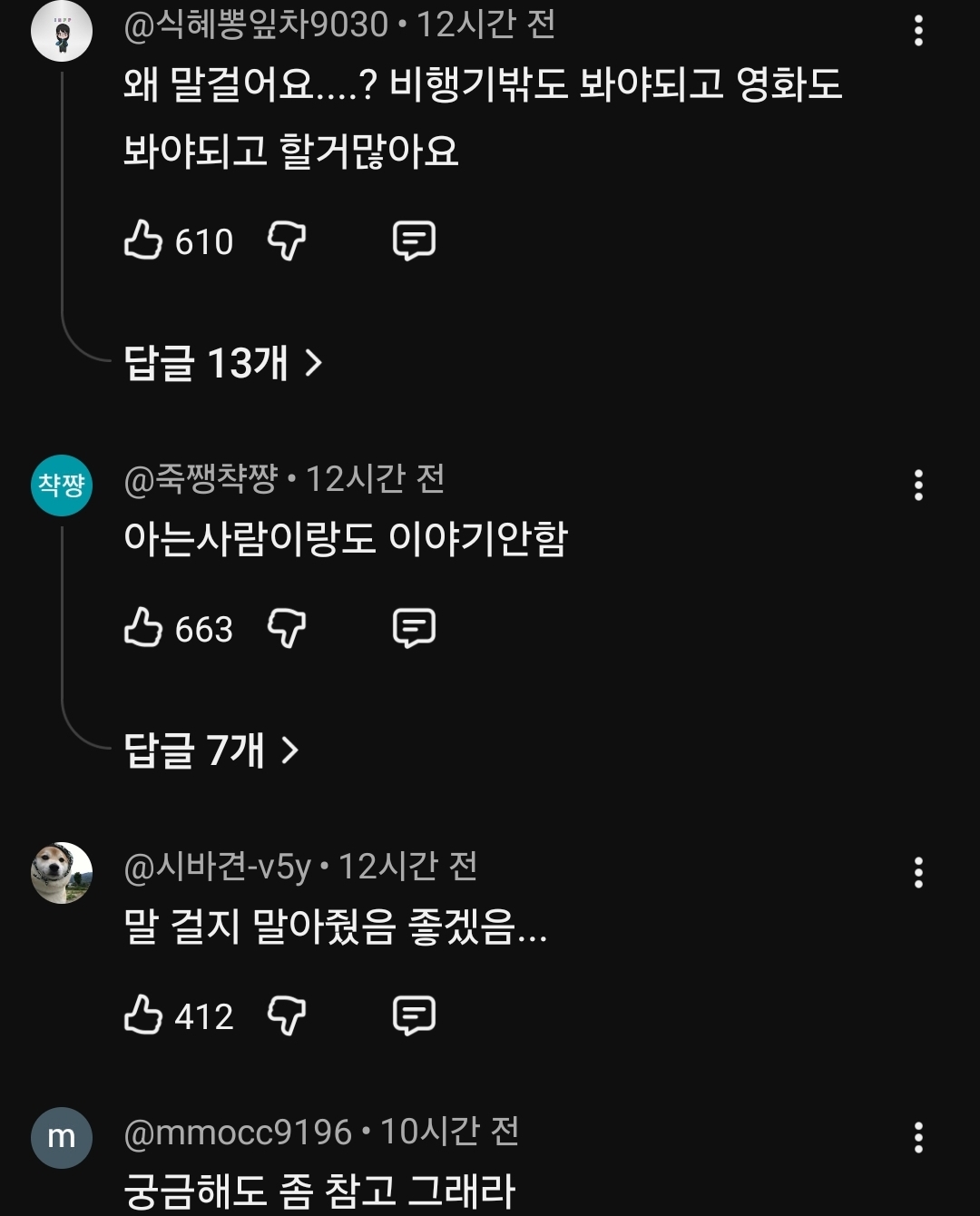
Task: Dislike the comment by @시바견-v5y
Action: [287, 1015]
